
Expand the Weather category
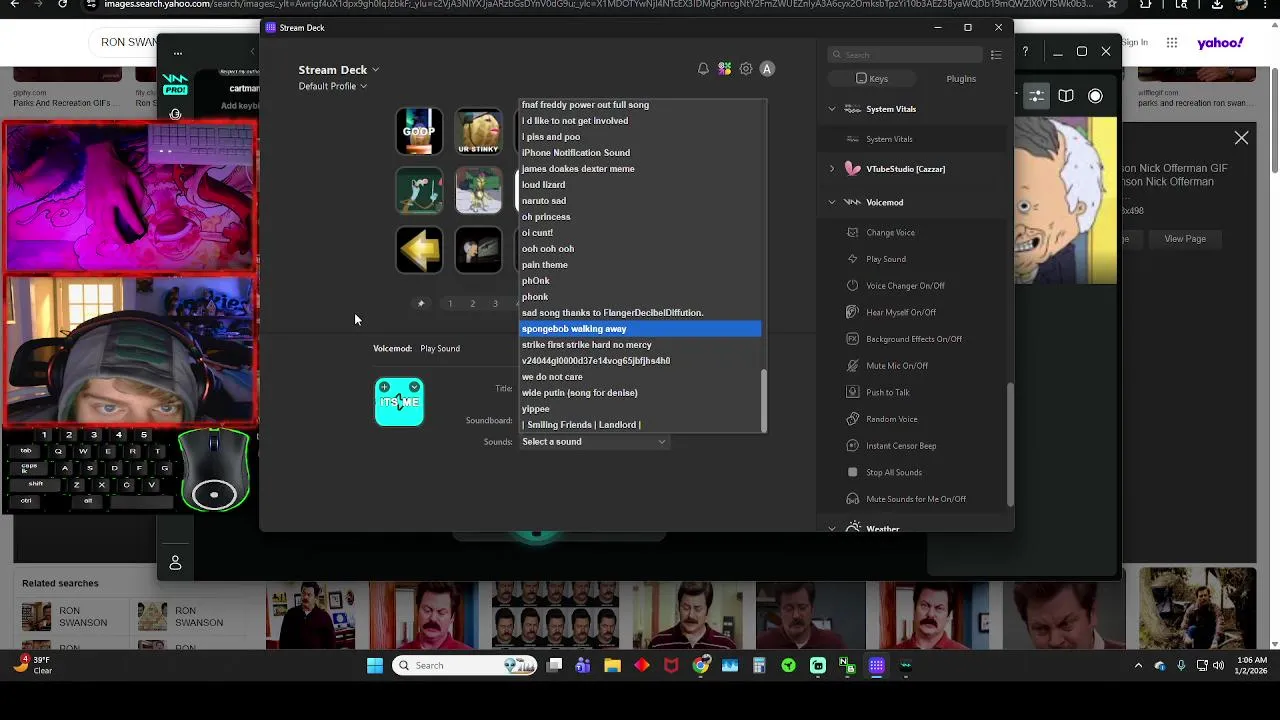(x=832, y=528)
